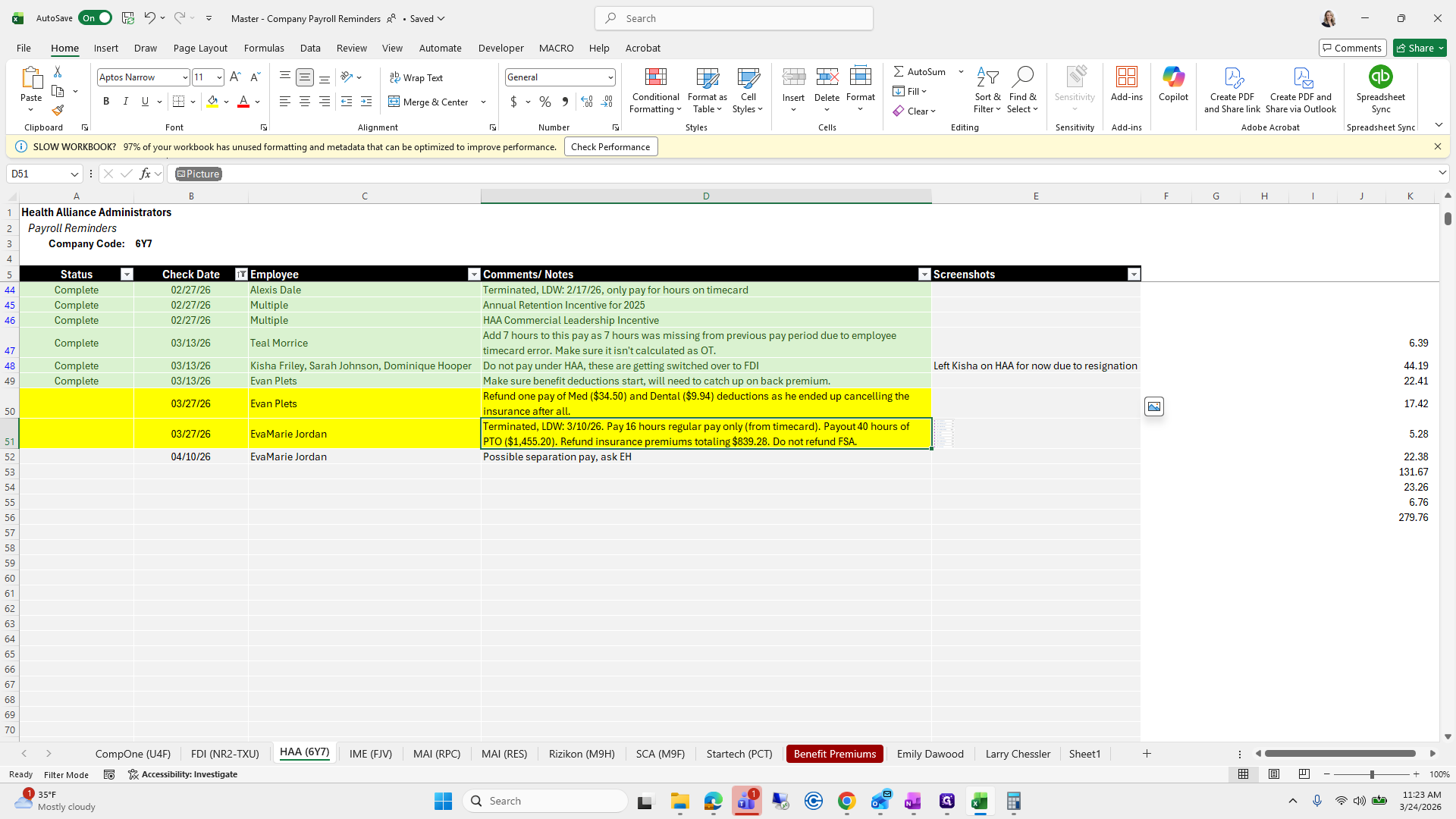
Task: Open the Formulas ribbon tab
Action: 264,48
